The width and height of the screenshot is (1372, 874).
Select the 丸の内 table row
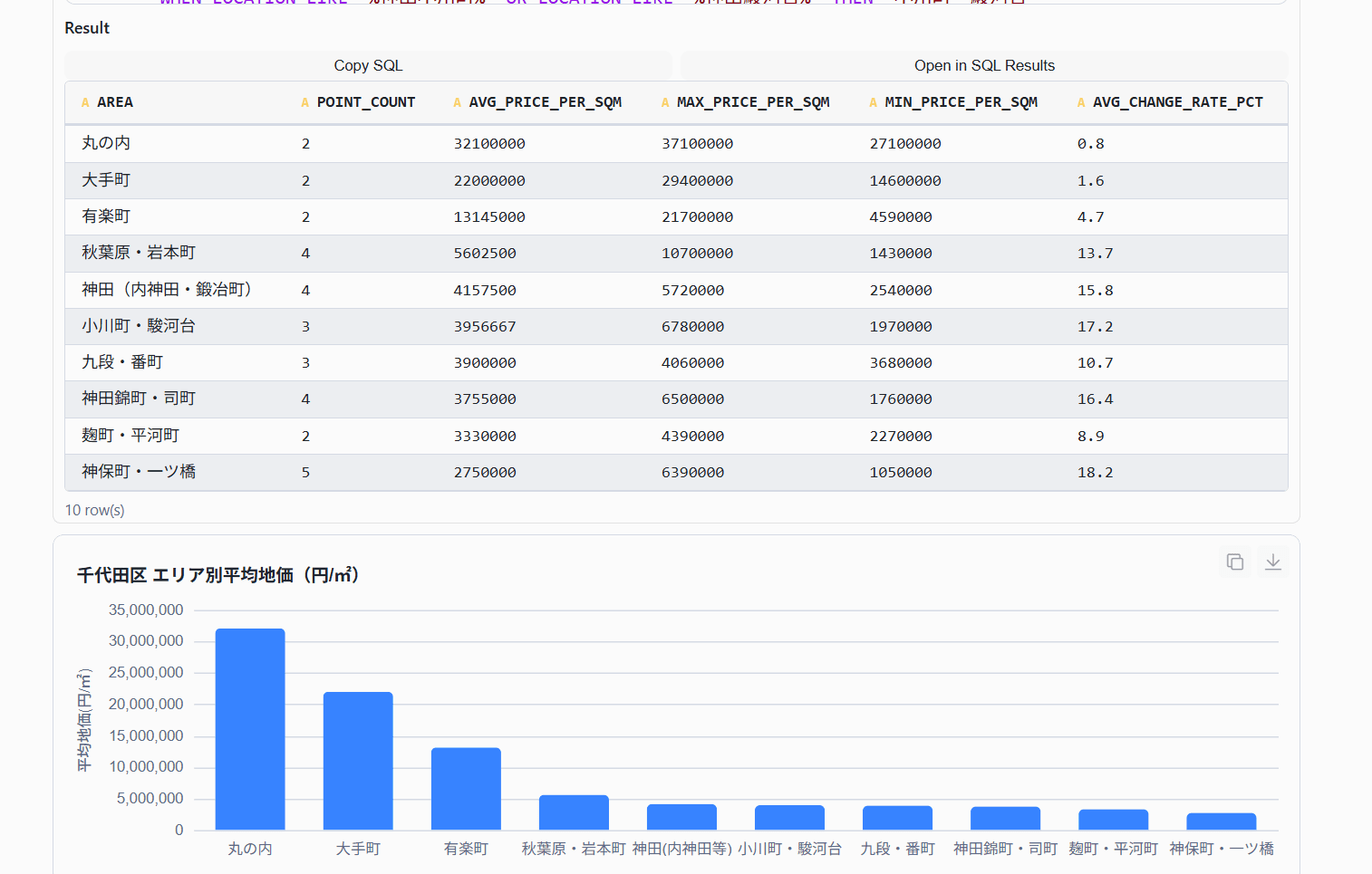tap(676, 144)
